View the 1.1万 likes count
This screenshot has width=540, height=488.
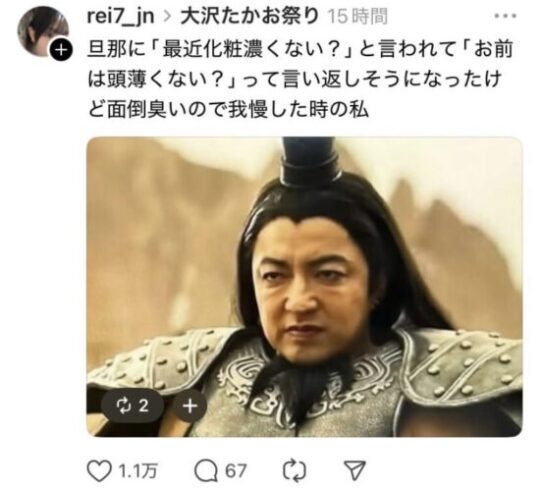pos(138,471)
